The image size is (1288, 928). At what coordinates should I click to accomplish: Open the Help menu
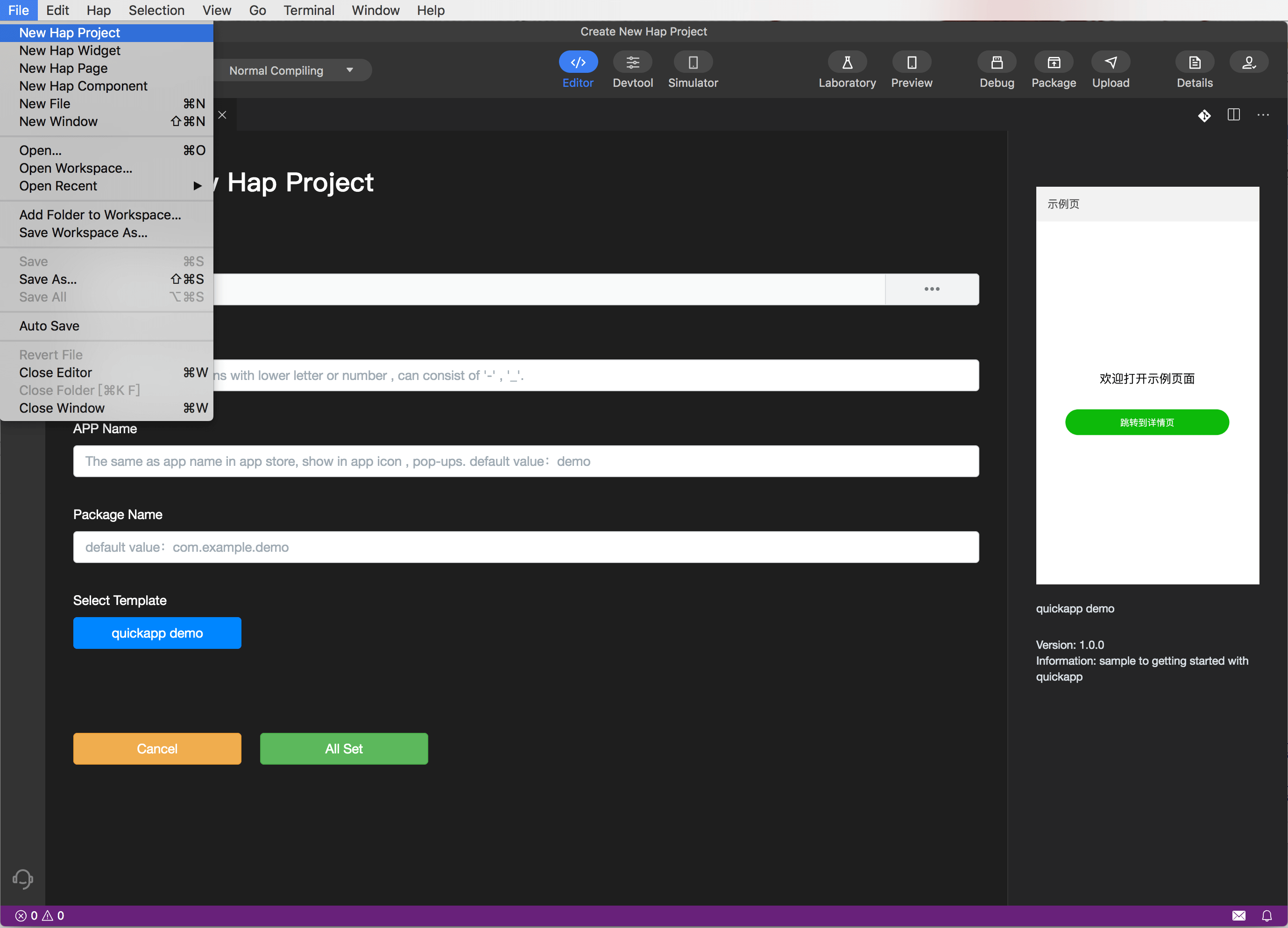431,10
